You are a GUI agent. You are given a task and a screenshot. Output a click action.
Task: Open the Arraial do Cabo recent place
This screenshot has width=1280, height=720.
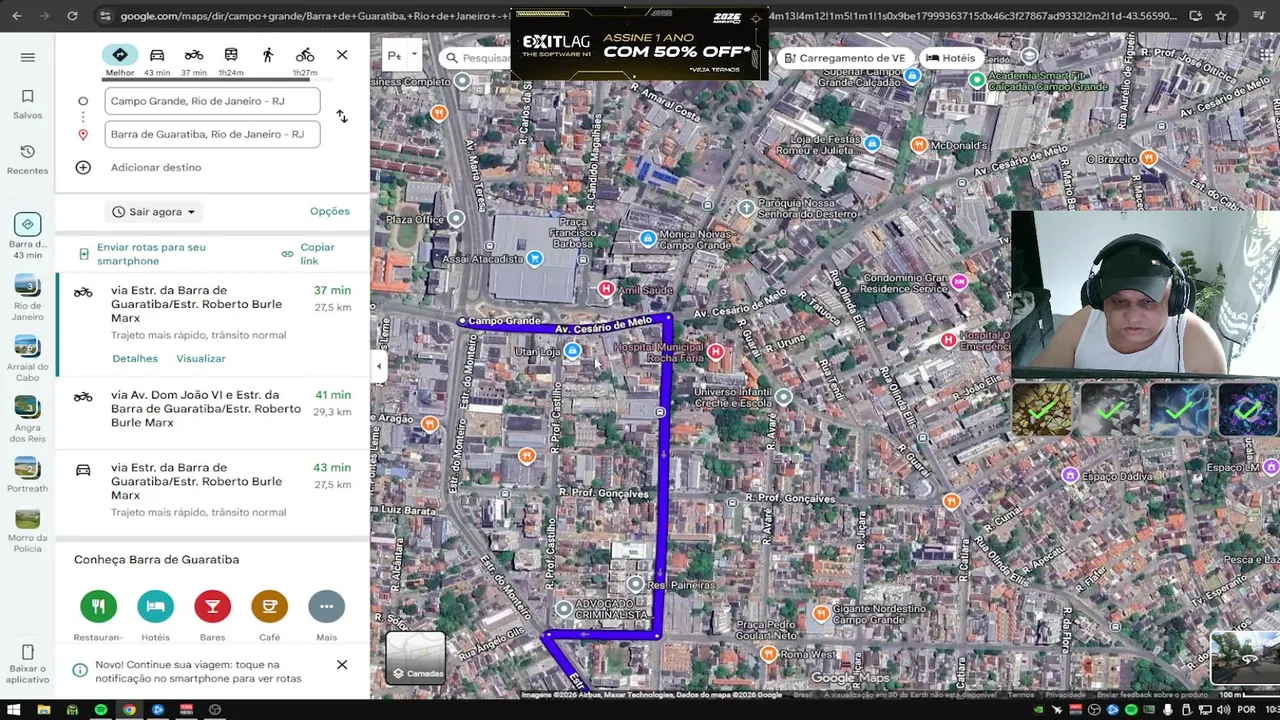[27, 359]
